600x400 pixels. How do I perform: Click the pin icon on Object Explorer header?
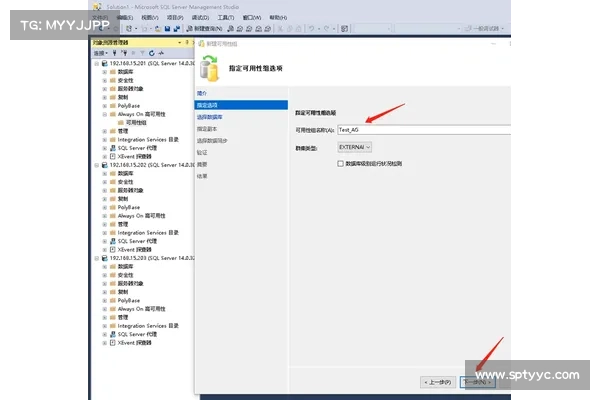[187, 42]
